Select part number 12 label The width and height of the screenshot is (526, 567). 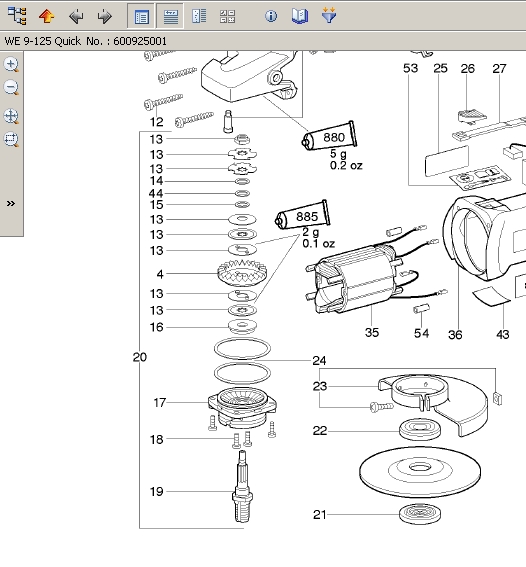157,122
